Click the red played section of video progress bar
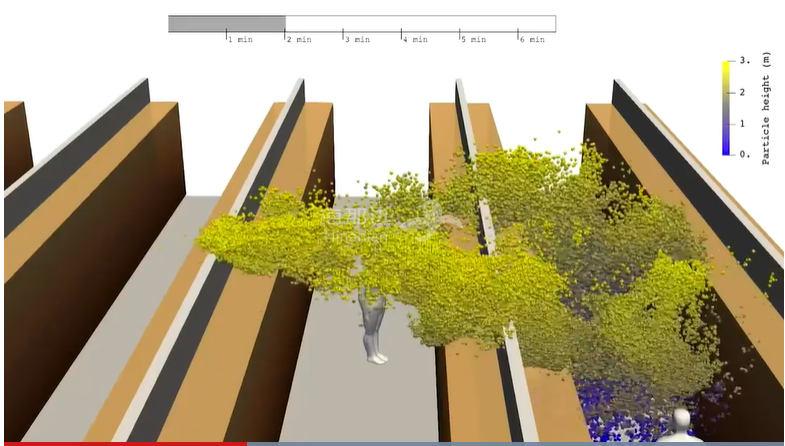This screenshot has height=446, width=785. pos(120,443)
